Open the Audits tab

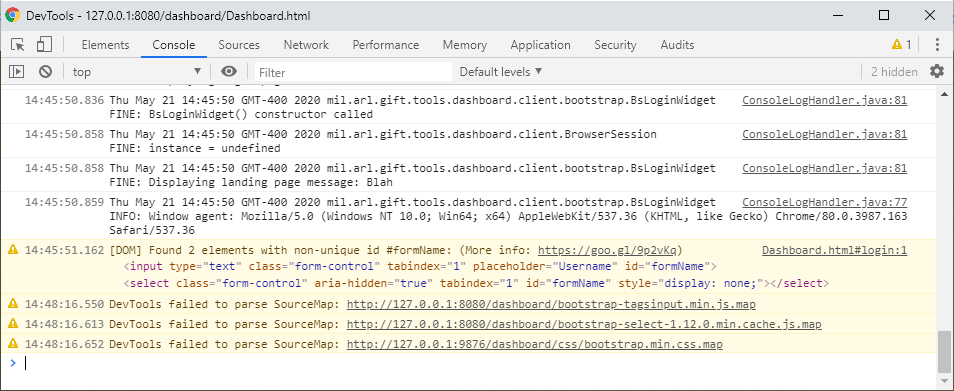tap(677, 44)
